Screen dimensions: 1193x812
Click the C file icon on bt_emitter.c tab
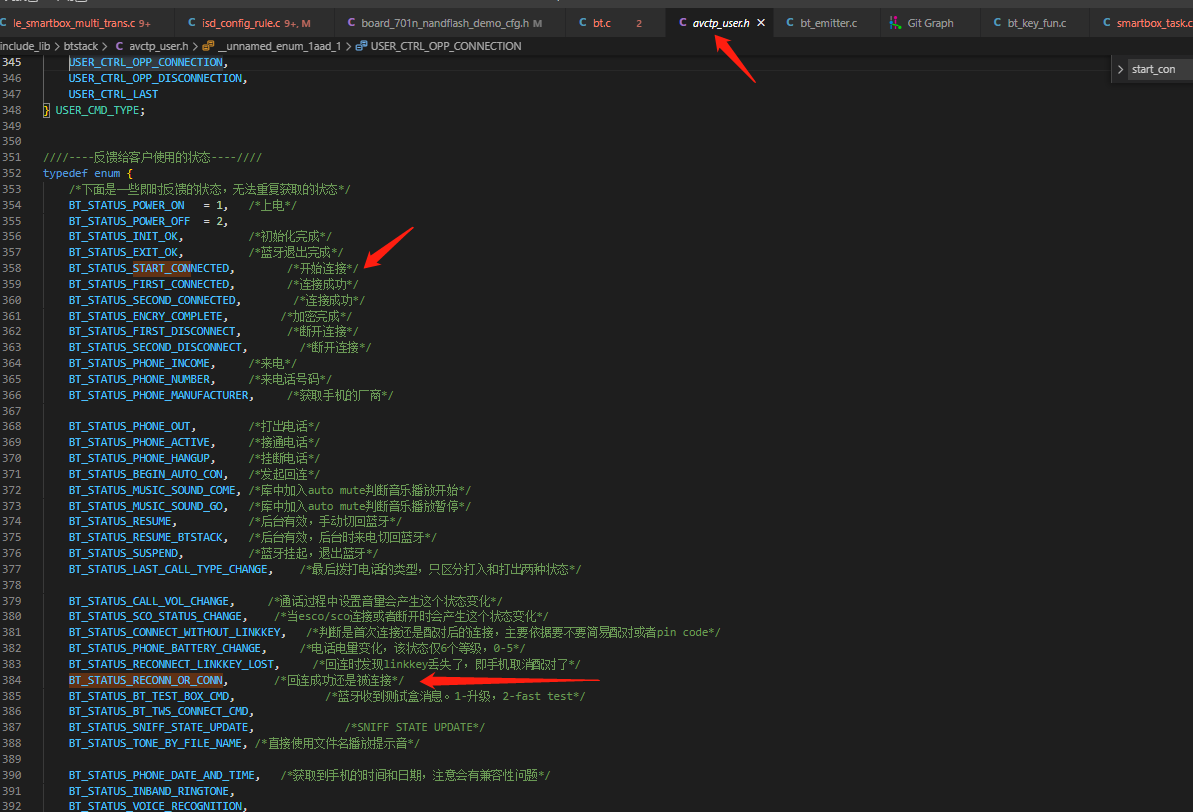pyautogui.click(x=791, y=23)
